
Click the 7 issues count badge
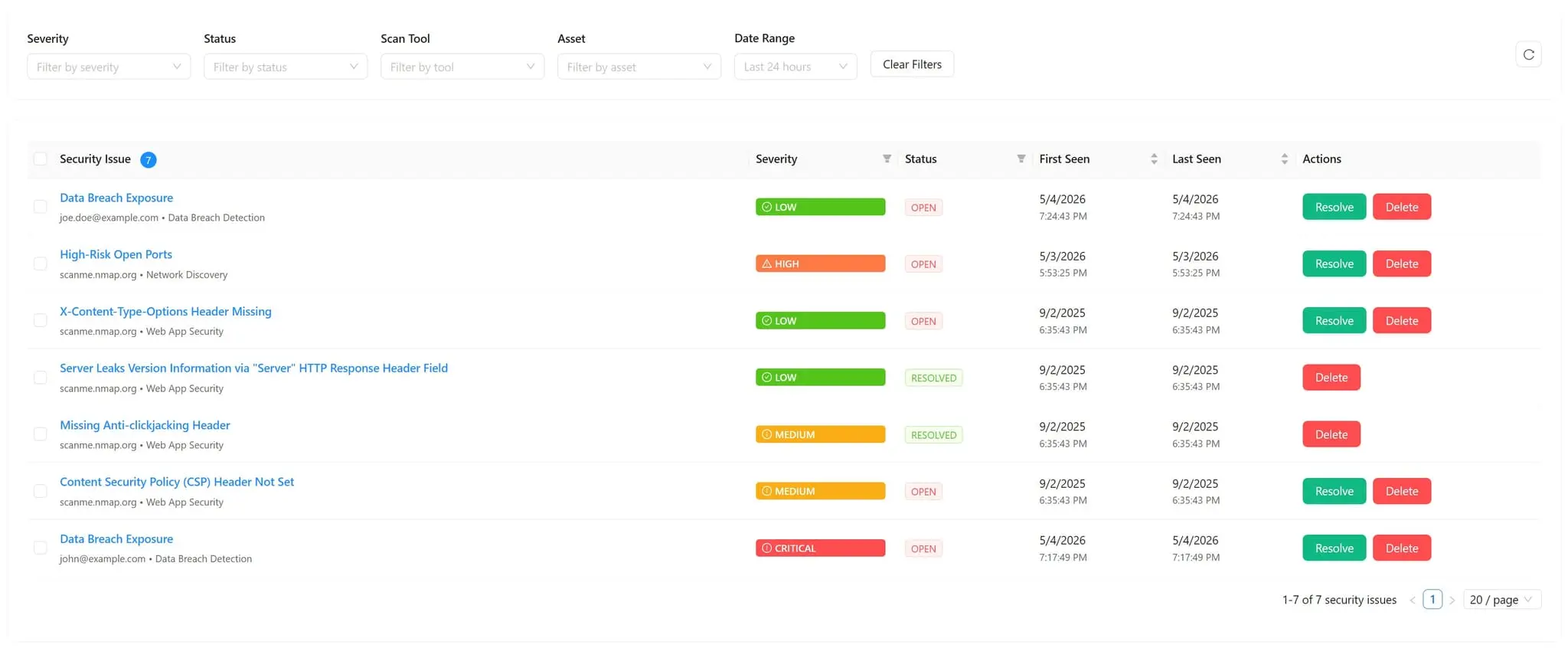point(149,159)
